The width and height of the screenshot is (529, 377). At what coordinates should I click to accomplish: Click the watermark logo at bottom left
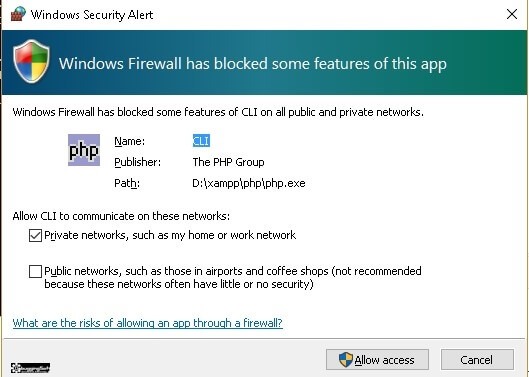pyautogui.click(x=30, y=368)
